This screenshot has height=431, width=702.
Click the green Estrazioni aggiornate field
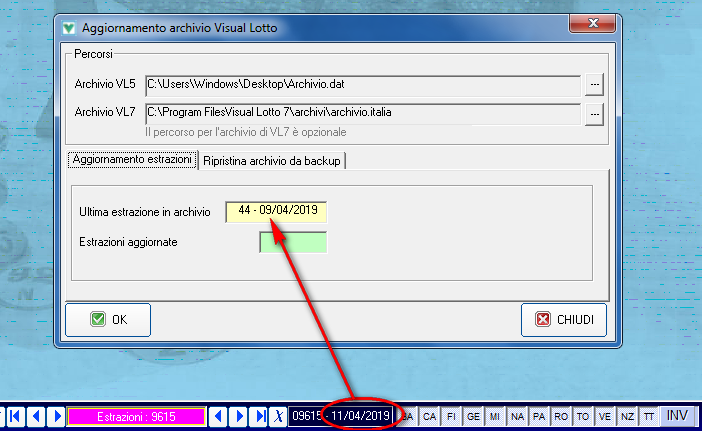point(293,242)
